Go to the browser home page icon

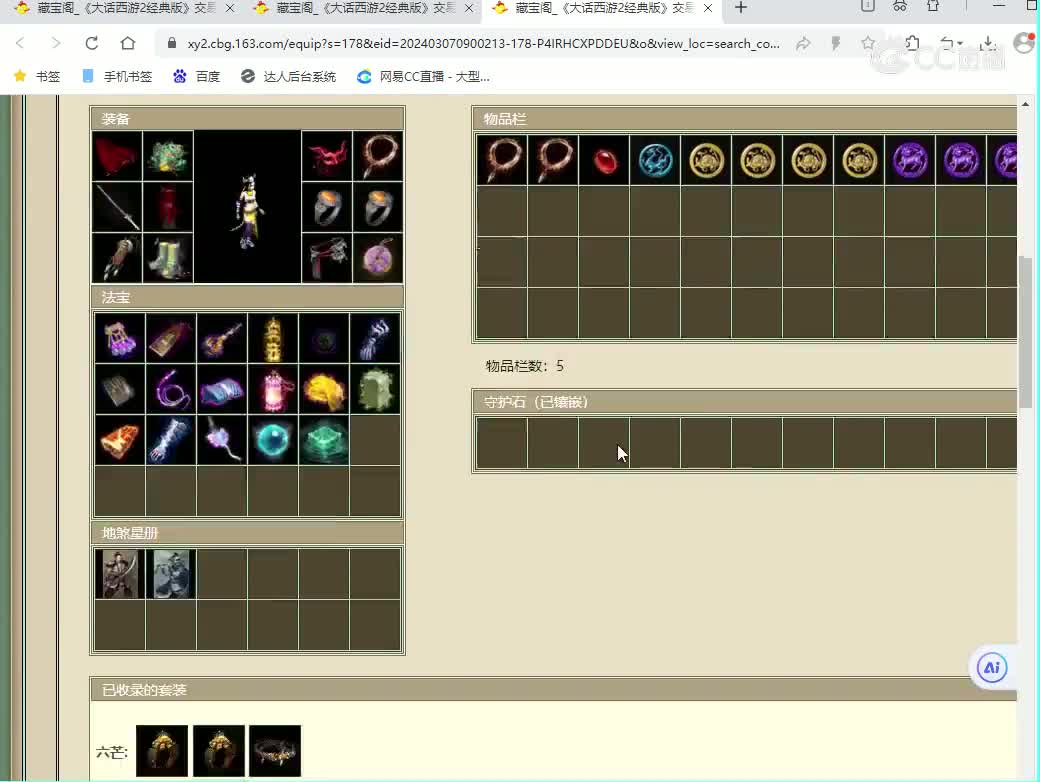pyautogui.click(x=128, y=44)
